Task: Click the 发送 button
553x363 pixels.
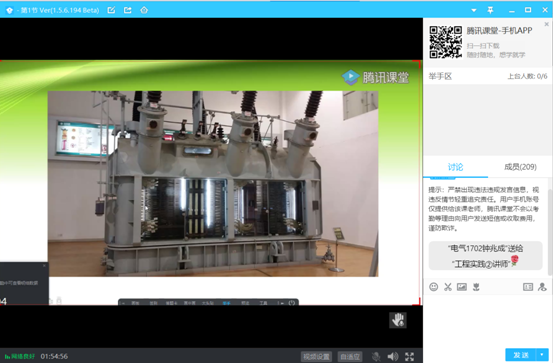Action: 521,355
